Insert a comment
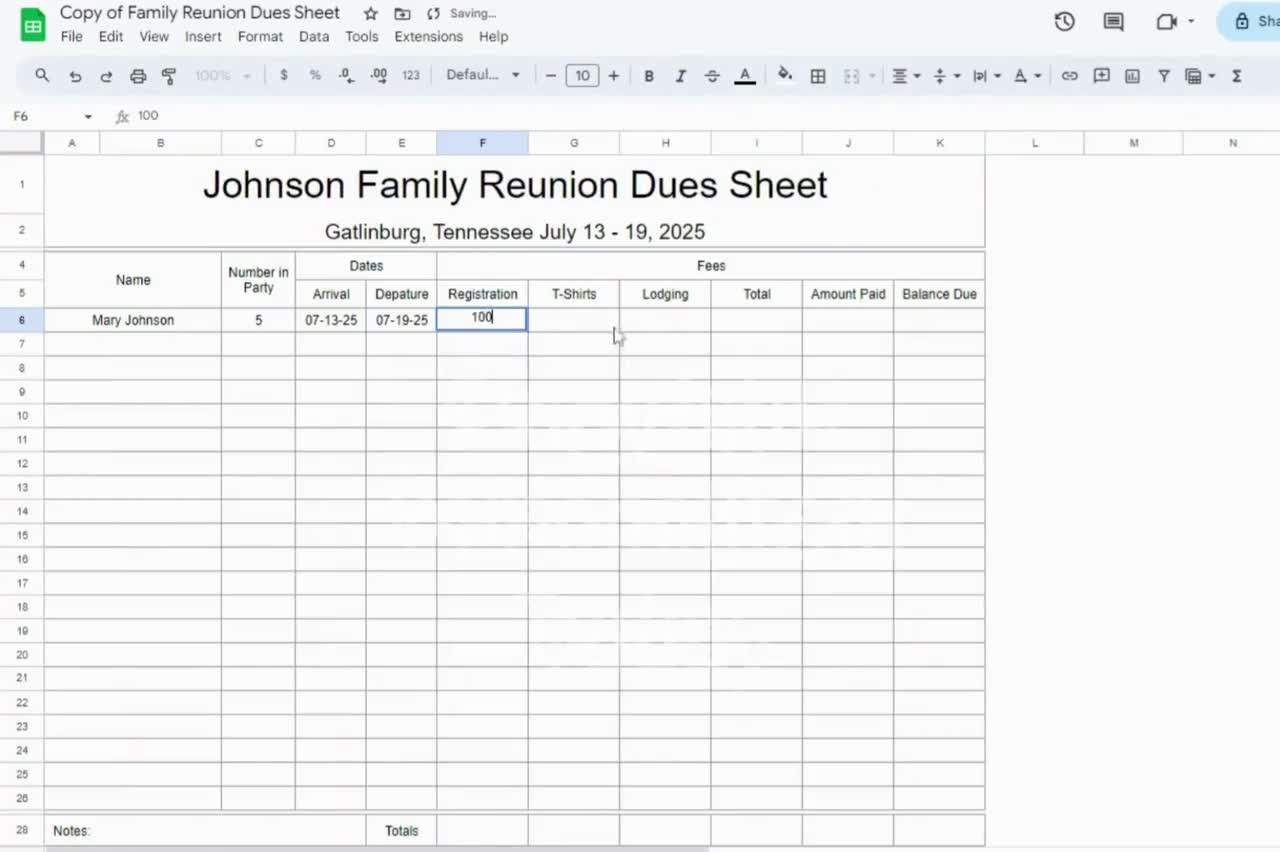1280x852 pixels. pos(1101,75)
